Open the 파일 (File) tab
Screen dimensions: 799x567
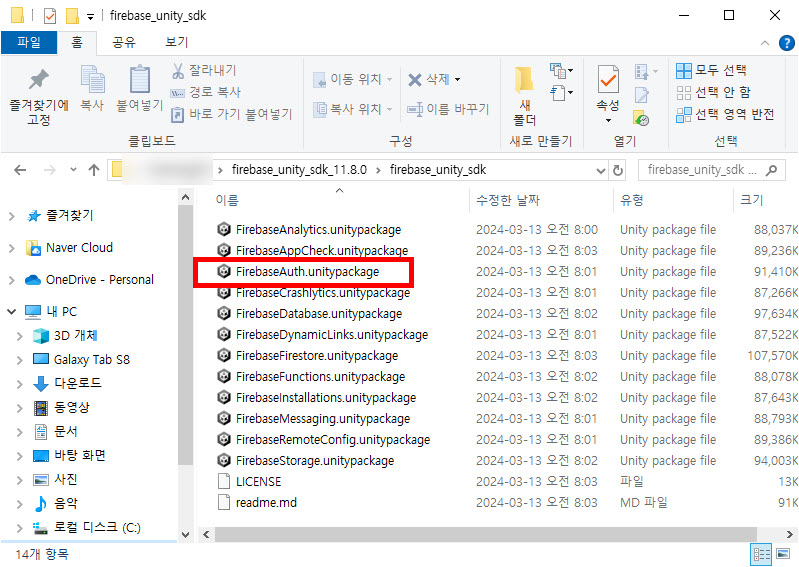click(x=29, y=42)
